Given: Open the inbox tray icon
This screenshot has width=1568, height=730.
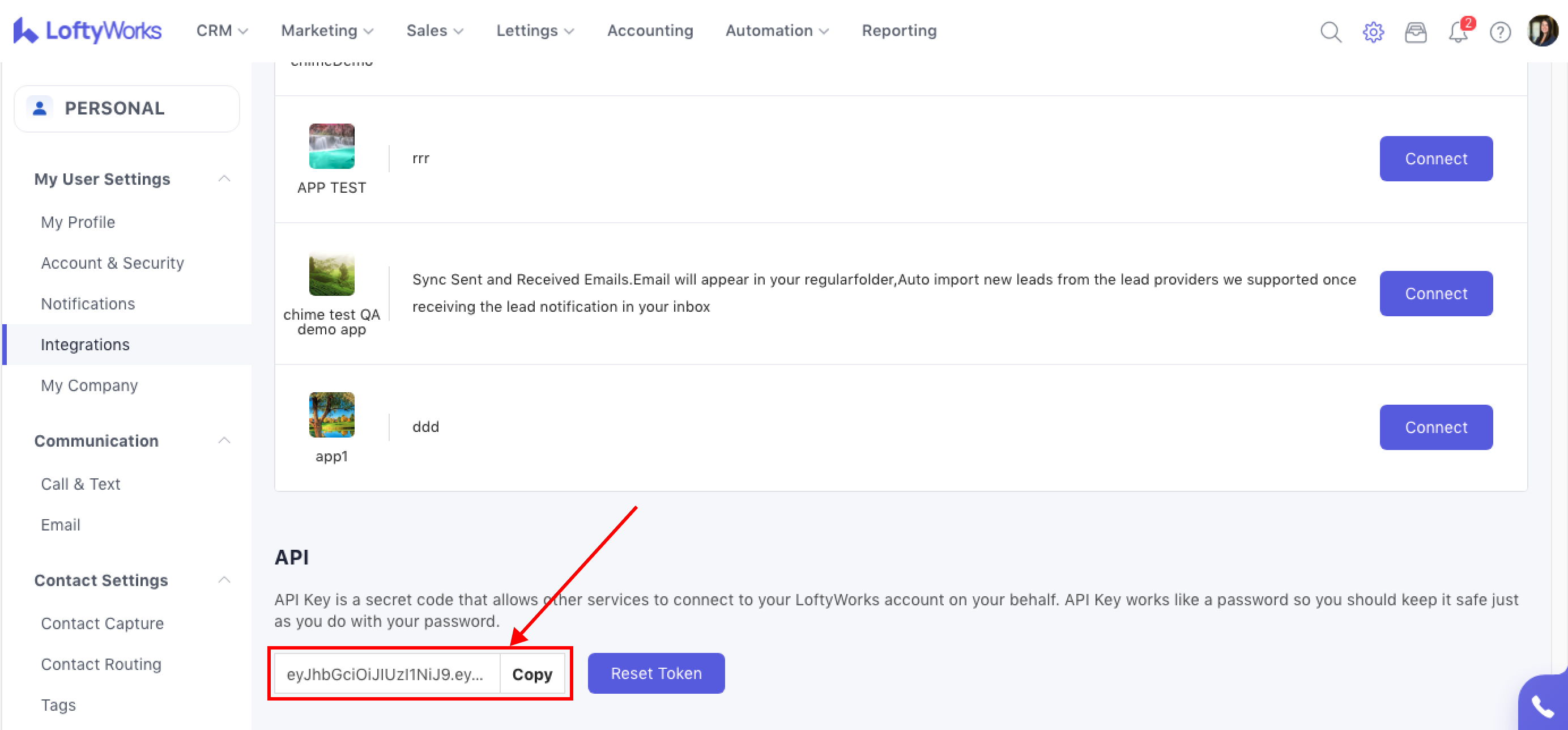Looking at the screenshot, I should (x=1415, y=32).
